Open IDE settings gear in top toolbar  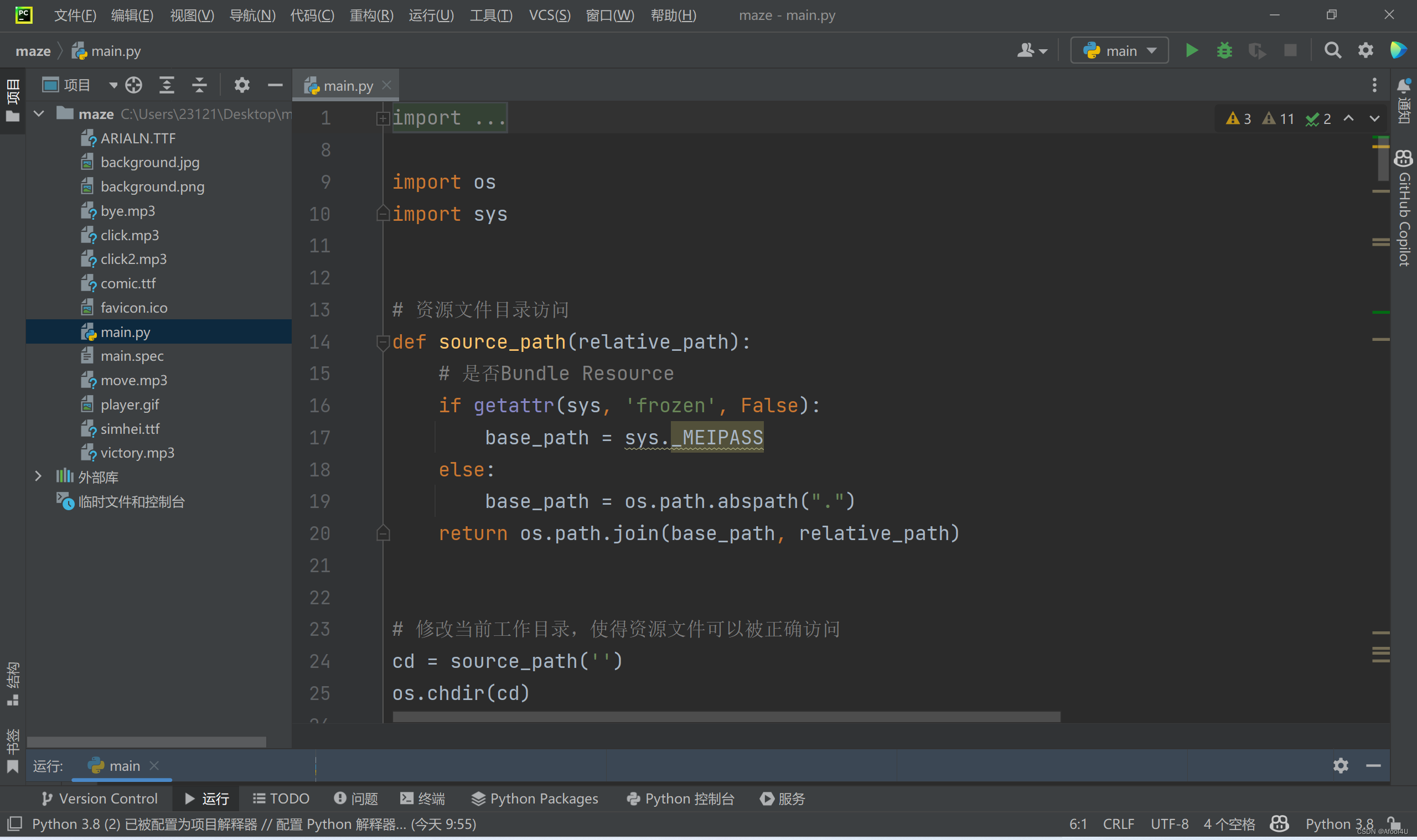click(1366, 50)
